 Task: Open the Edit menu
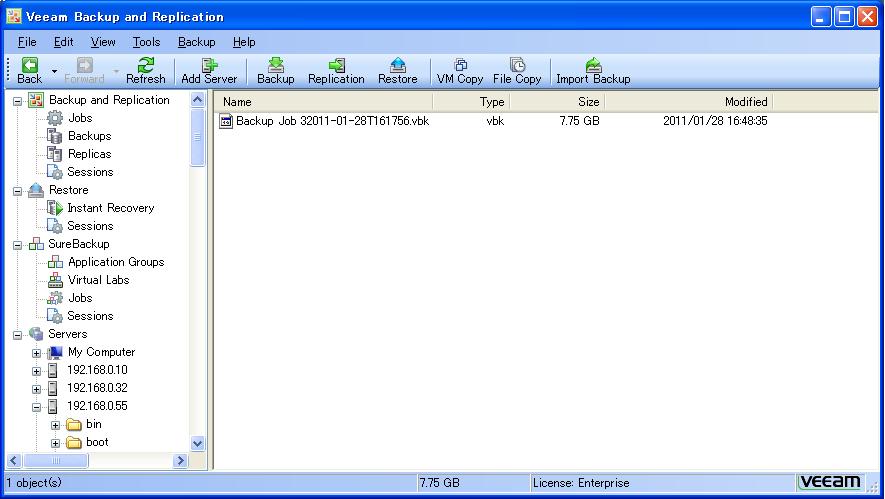63,42
